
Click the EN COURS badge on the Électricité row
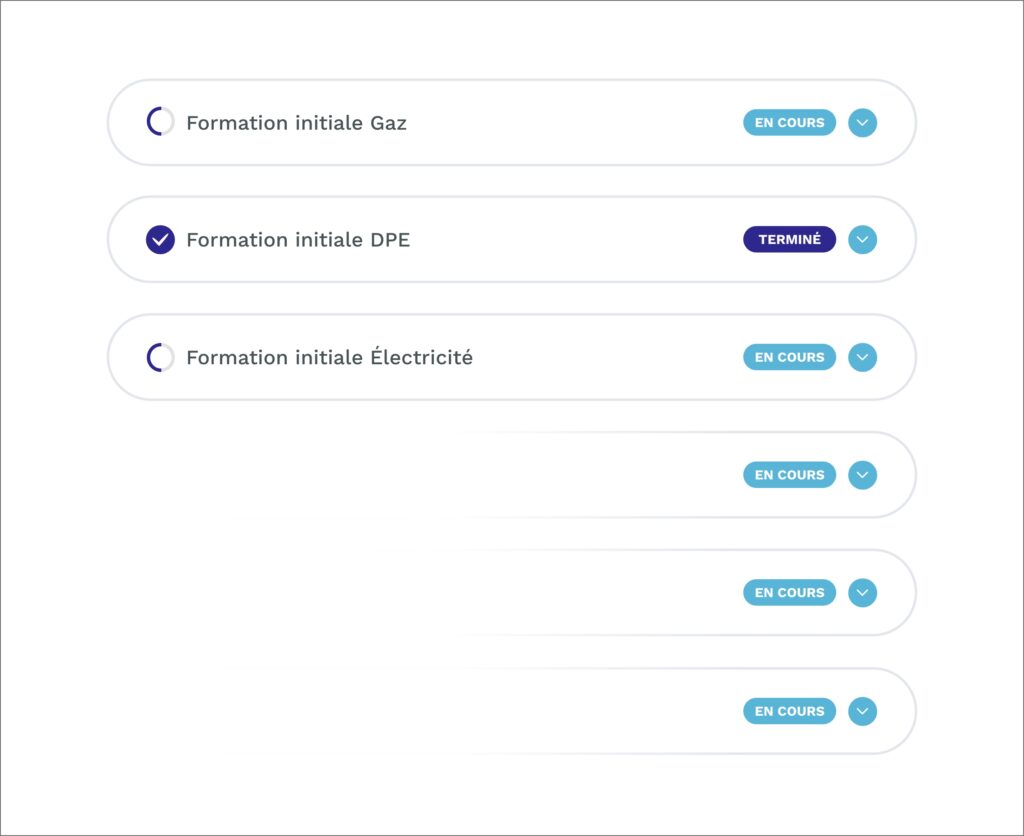[789, 357]
